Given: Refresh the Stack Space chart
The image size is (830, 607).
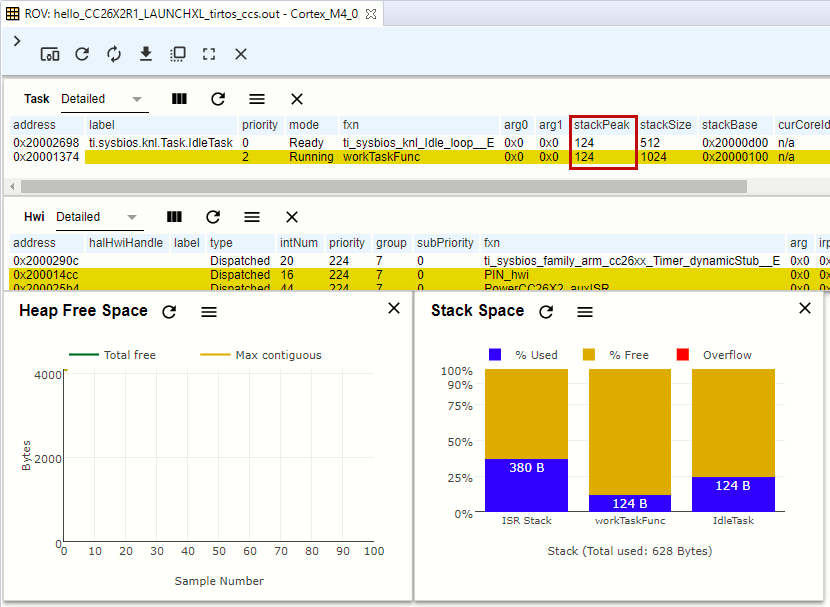Looking at the screenshot, I should [x=546, y=312].
